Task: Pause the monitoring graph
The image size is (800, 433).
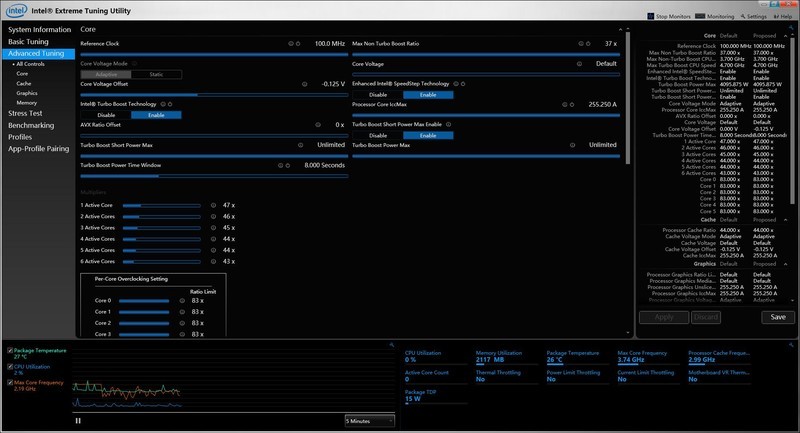Action: point(78,421)
